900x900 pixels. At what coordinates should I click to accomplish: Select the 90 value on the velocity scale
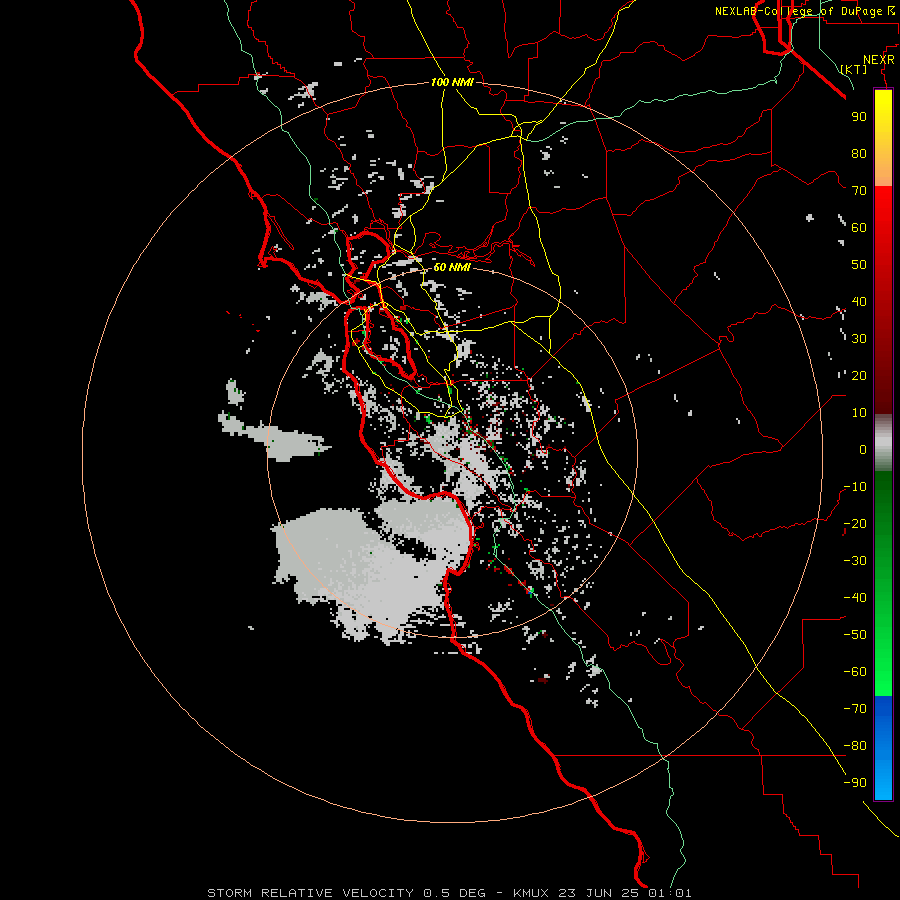coord(859,117)
